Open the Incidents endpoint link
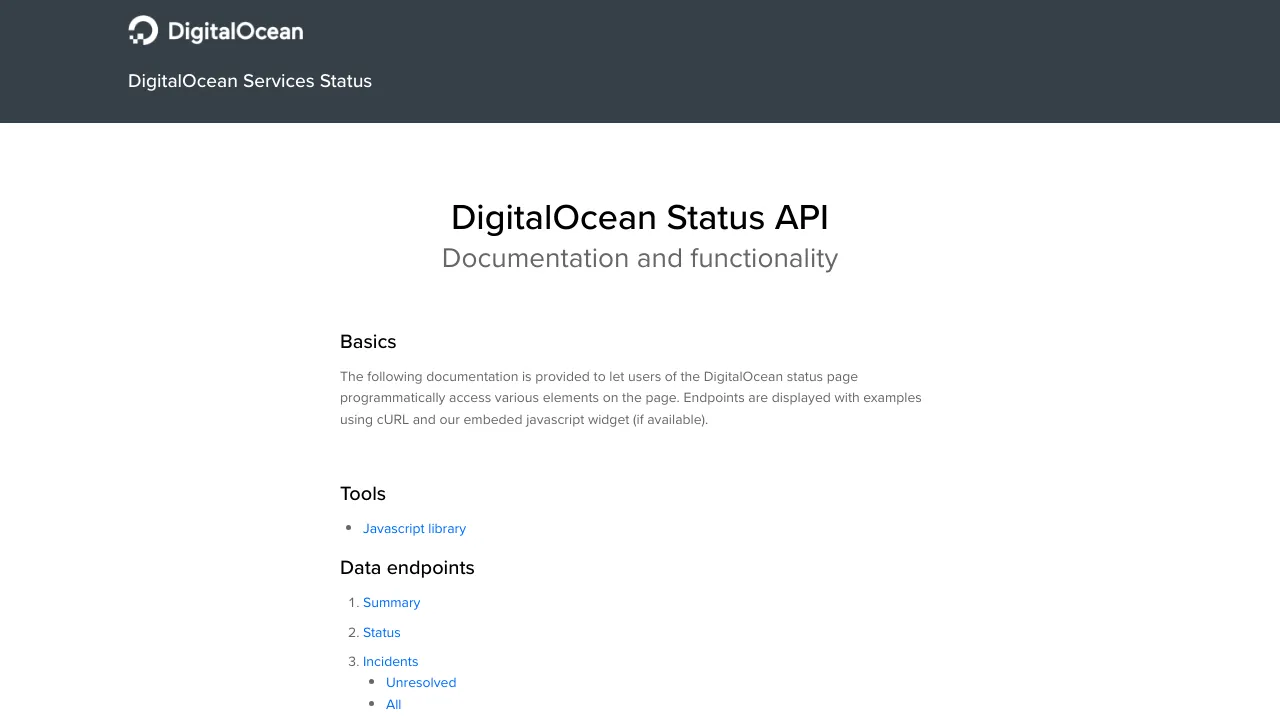Image resolution: width=1280 pixels, height=720 pixels. (390, 661)
